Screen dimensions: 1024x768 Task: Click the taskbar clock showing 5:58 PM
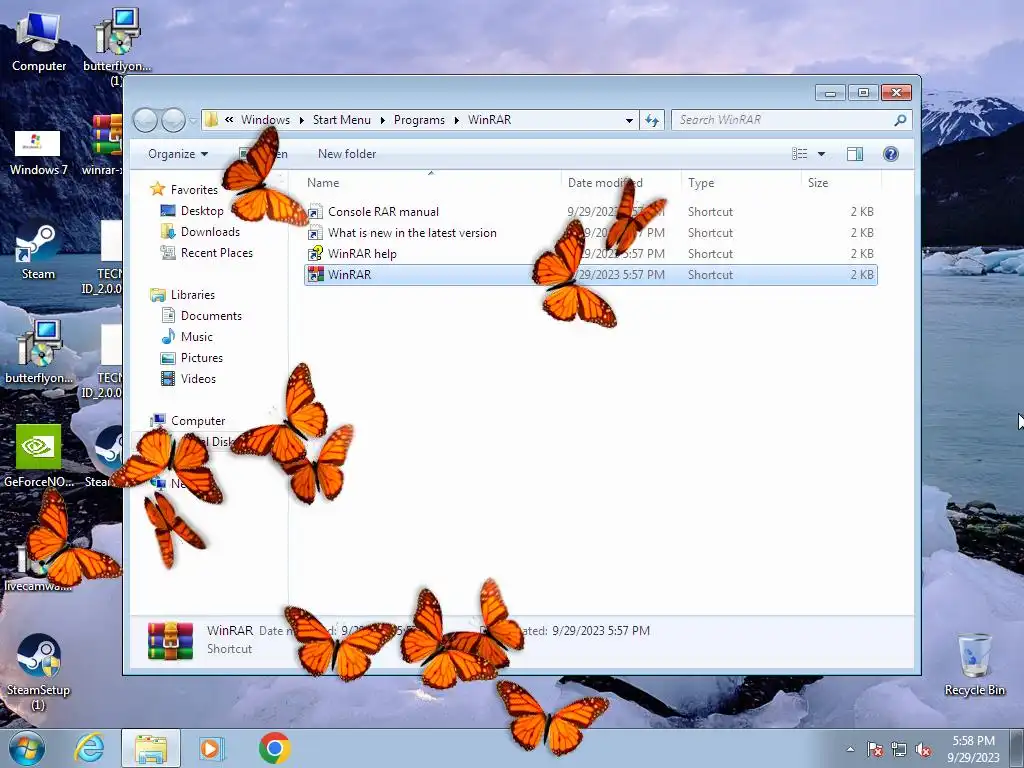pyautogui.click(x=973, y=749)
